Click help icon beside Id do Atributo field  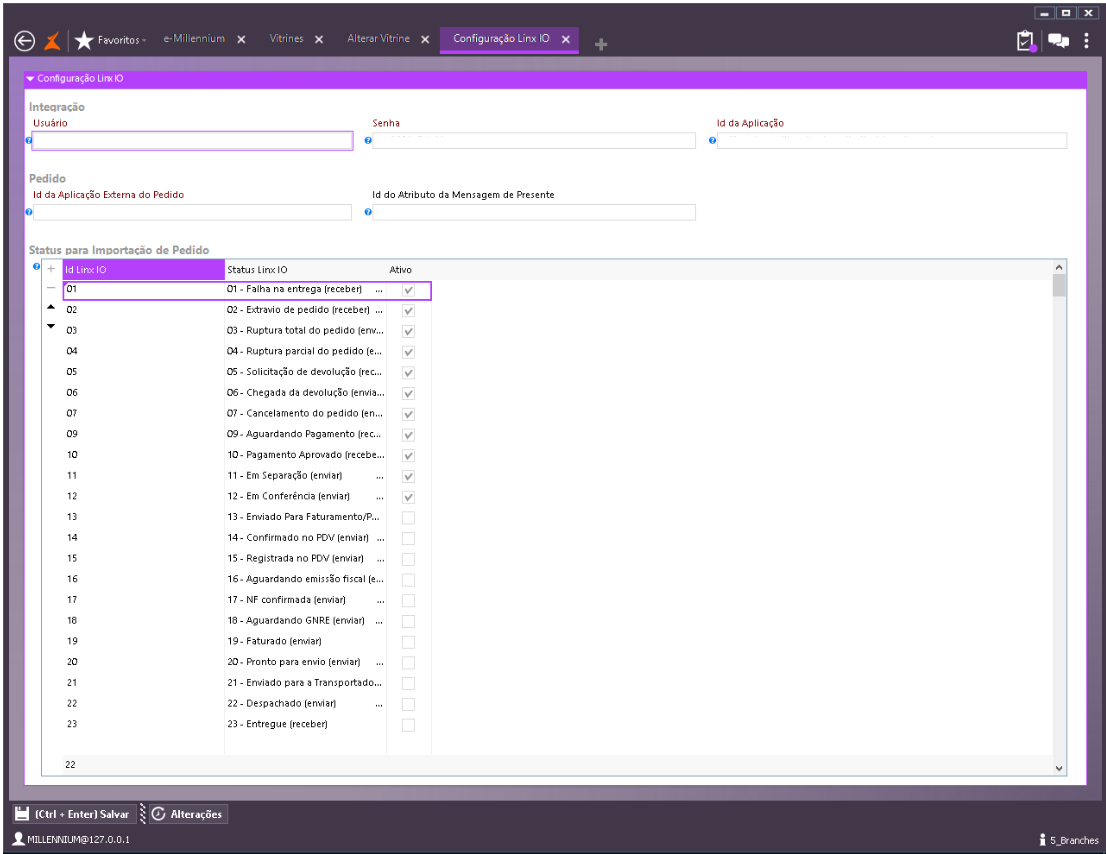click(368, 212)
